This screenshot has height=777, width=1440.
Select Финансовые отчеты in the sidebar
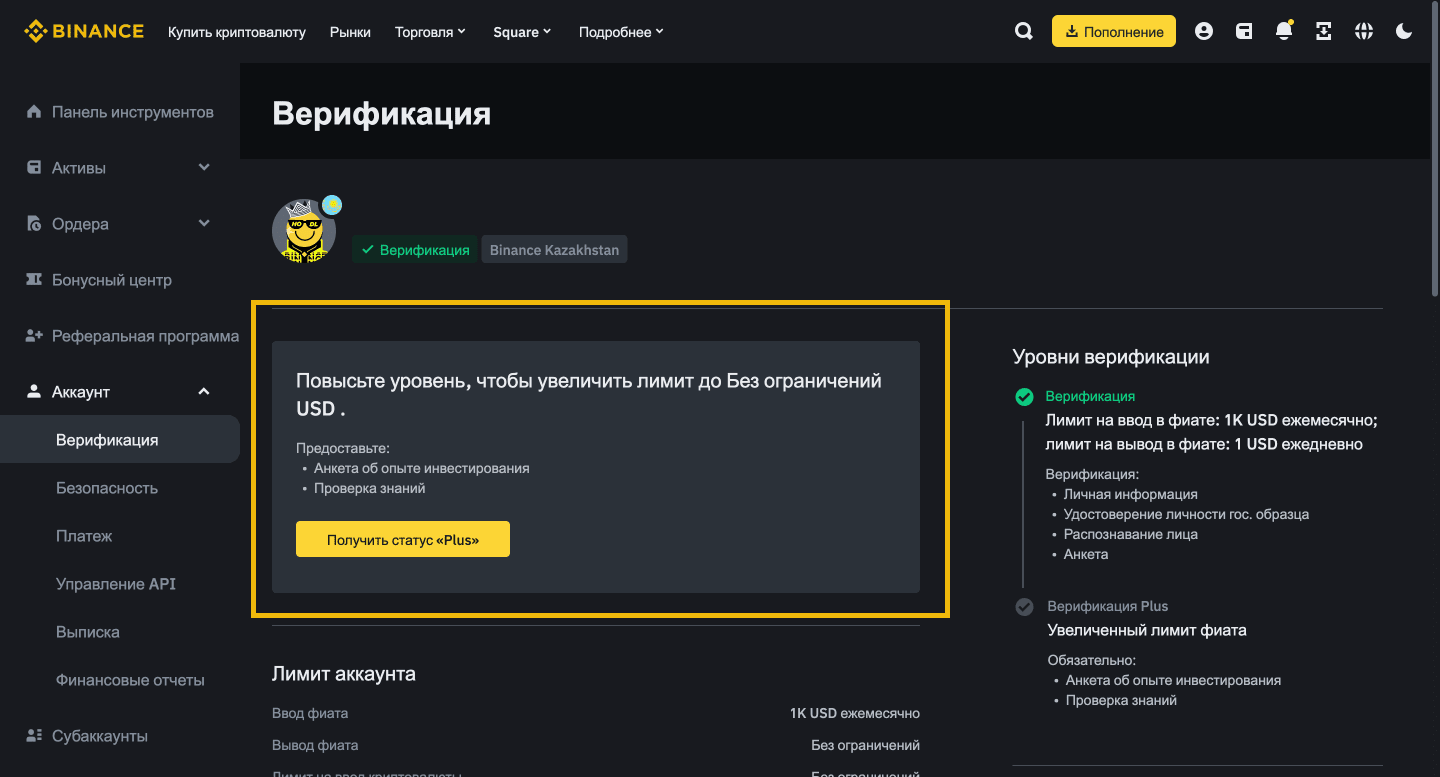click(x=130, y=680)
